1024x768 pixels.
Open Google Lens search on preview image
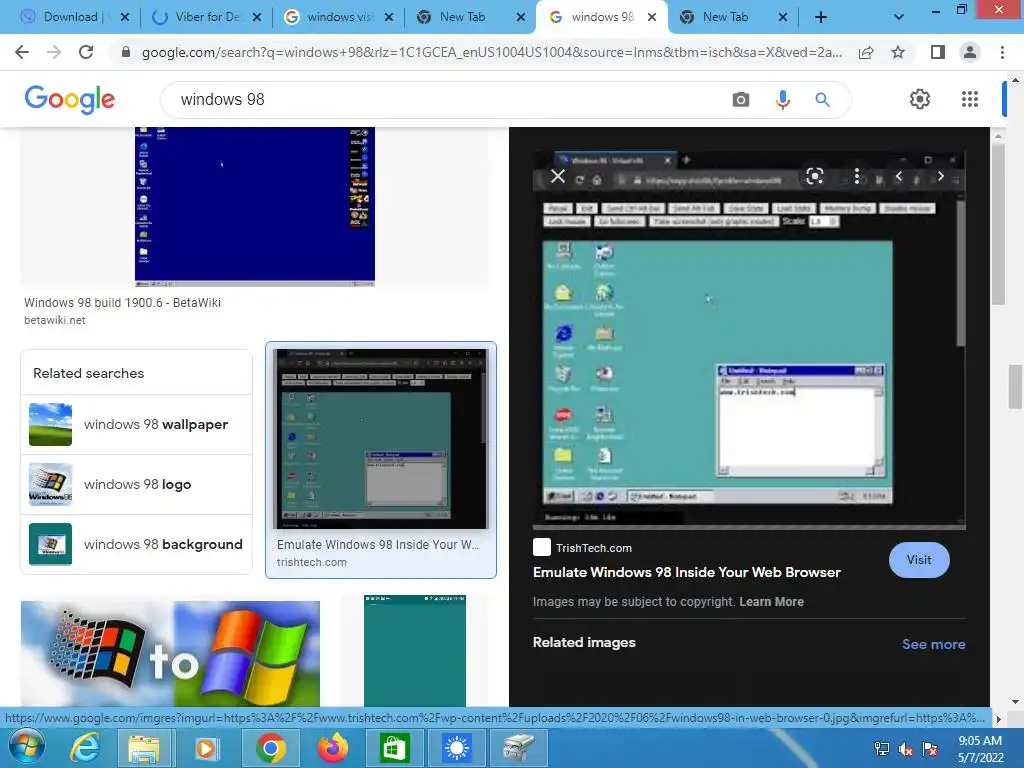point(814,176)
